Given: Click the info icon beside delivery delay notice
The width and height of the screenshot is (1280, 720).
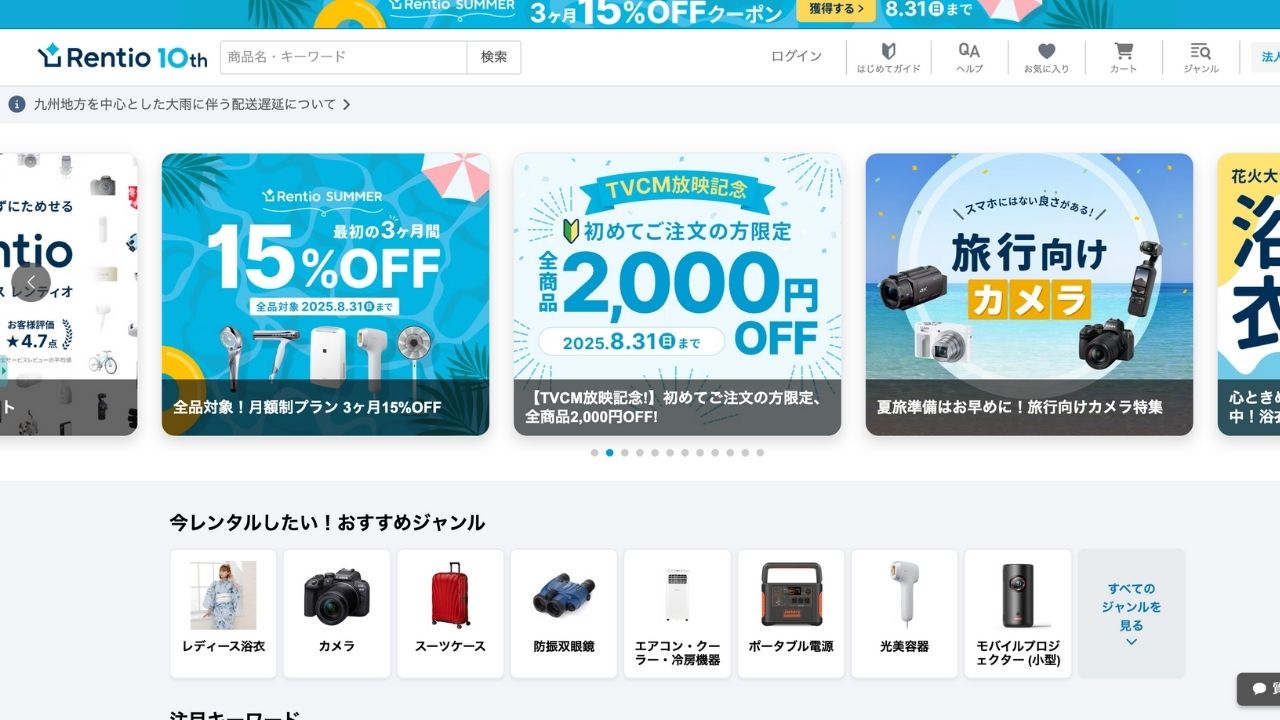Looking at the screenshot, I should 17,104.
